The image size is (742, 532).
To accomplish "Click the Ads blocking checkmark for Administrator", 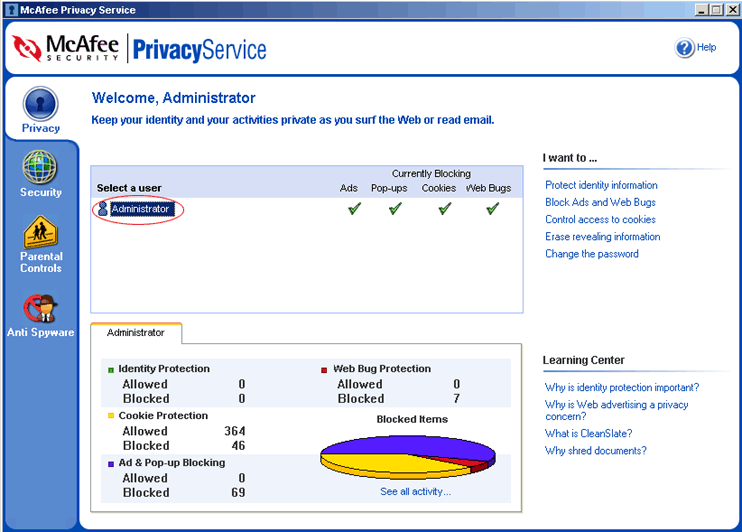I will tap(354, 208).
